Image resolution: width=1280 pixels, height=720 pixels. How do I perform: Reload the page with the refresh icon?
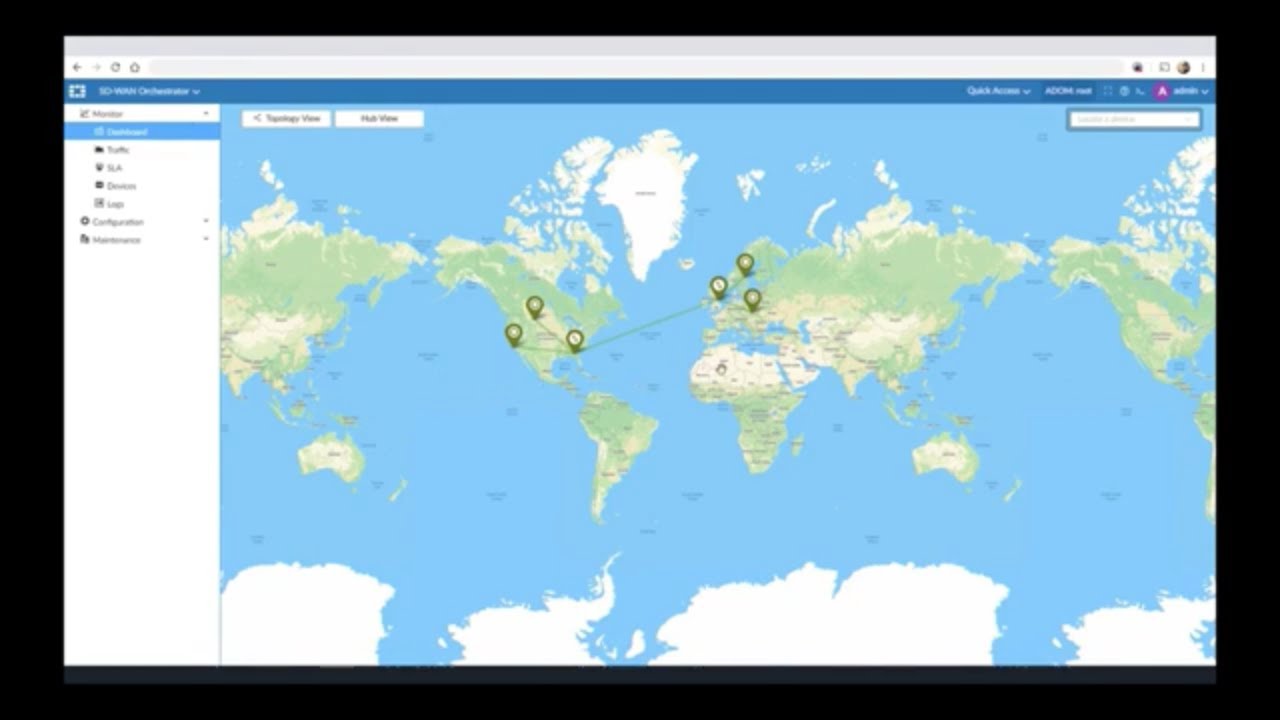click(115, 67)
